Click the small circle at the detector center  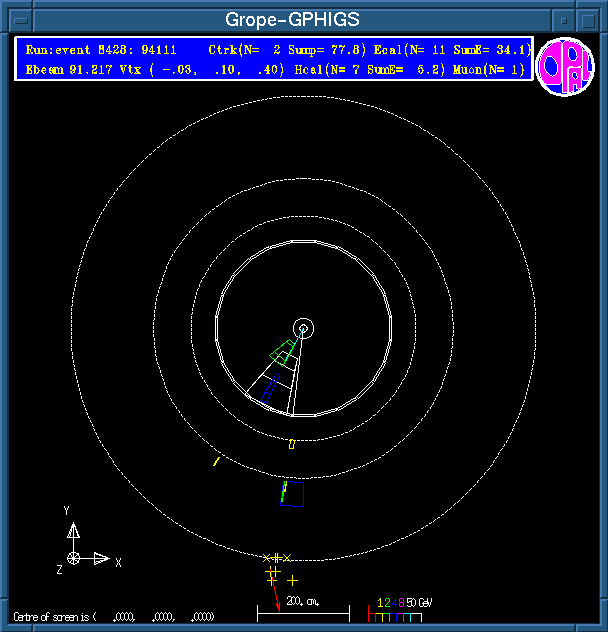tap(303, 328)
